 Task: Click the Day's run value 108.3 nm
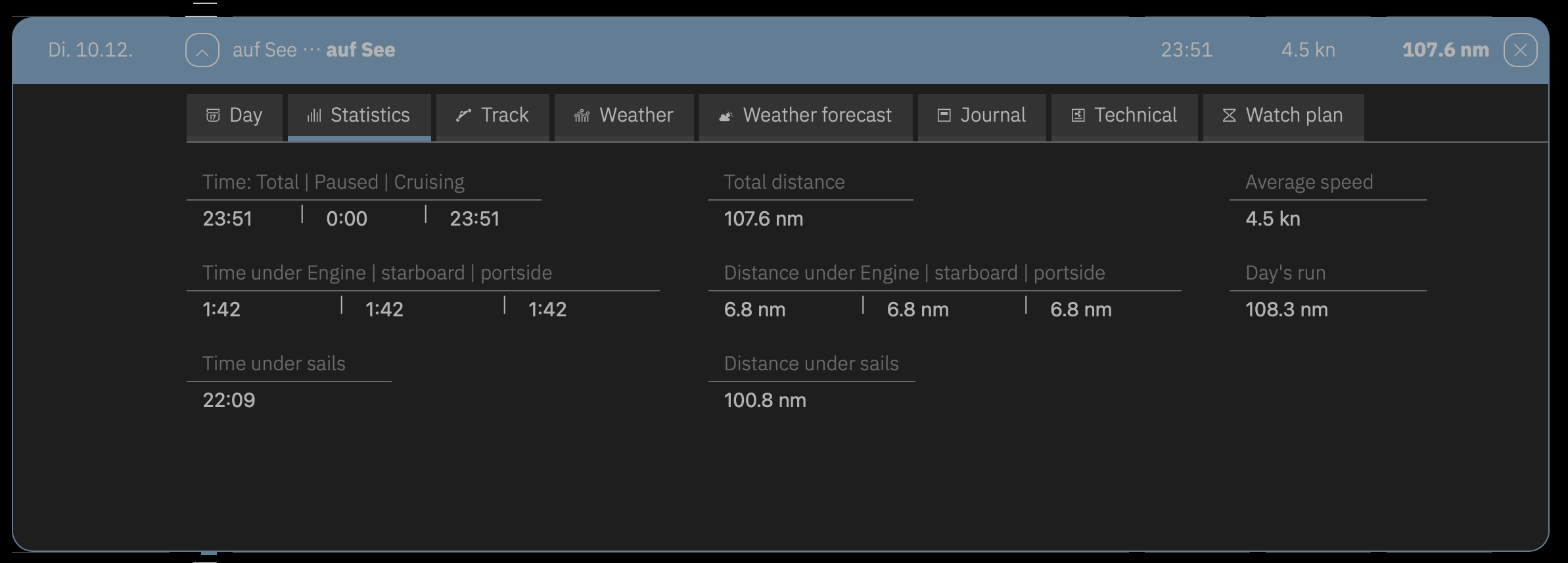pyautogui.click(x=1286, y=310)
